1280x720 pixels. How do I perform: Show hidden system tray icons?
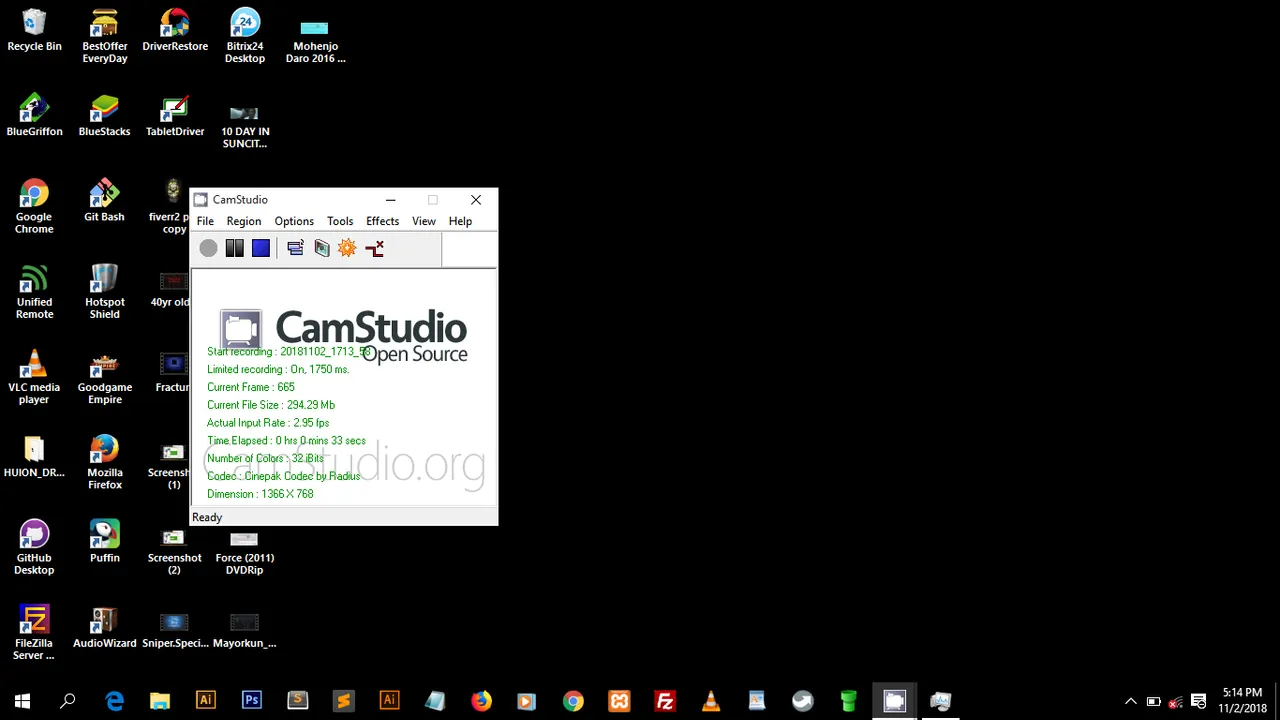coord(1131,701)
